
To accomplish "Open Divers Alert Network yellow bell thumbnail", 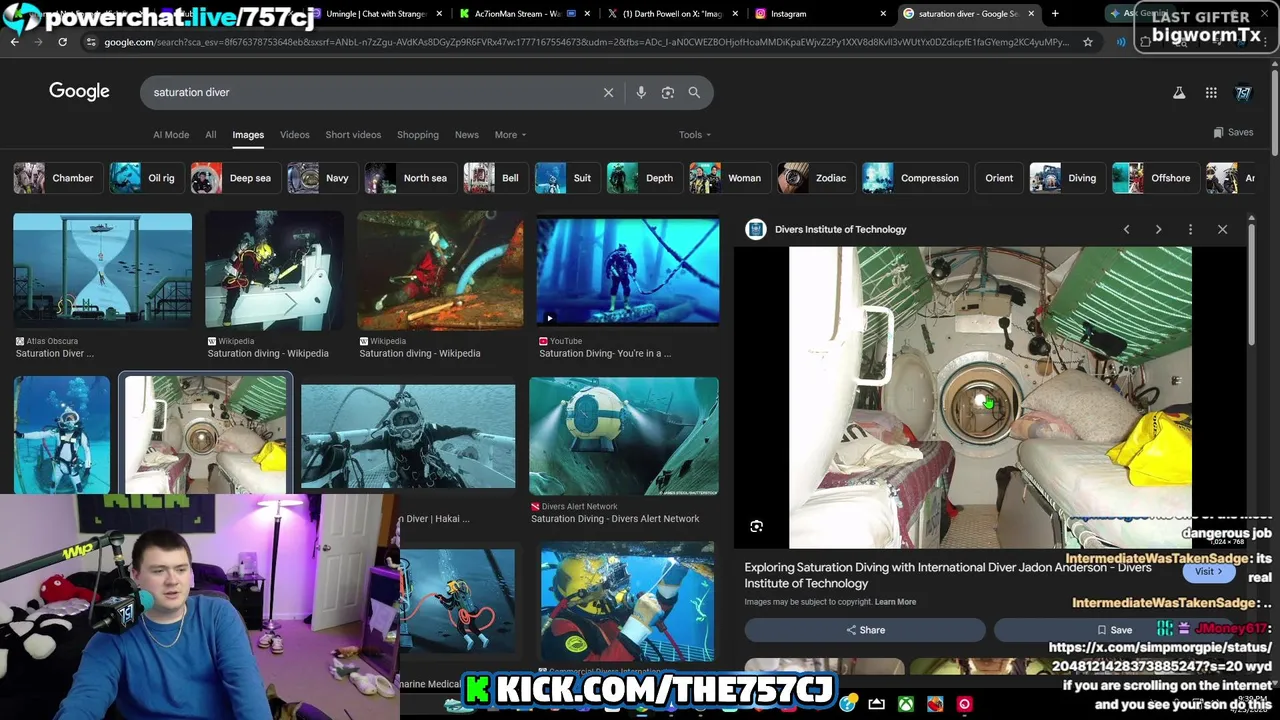I will (623, 436).
